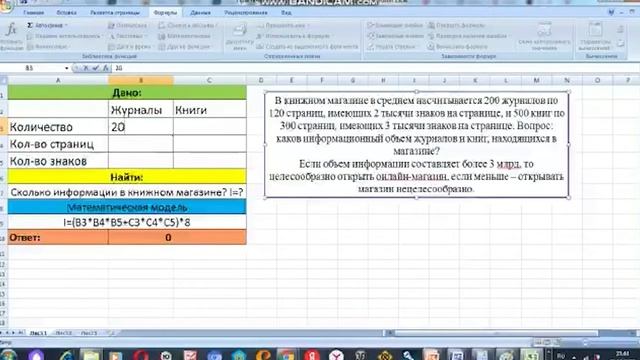Open Calculation Options
The height and width of the screenshot is (360, 640).
coord(595,36)
